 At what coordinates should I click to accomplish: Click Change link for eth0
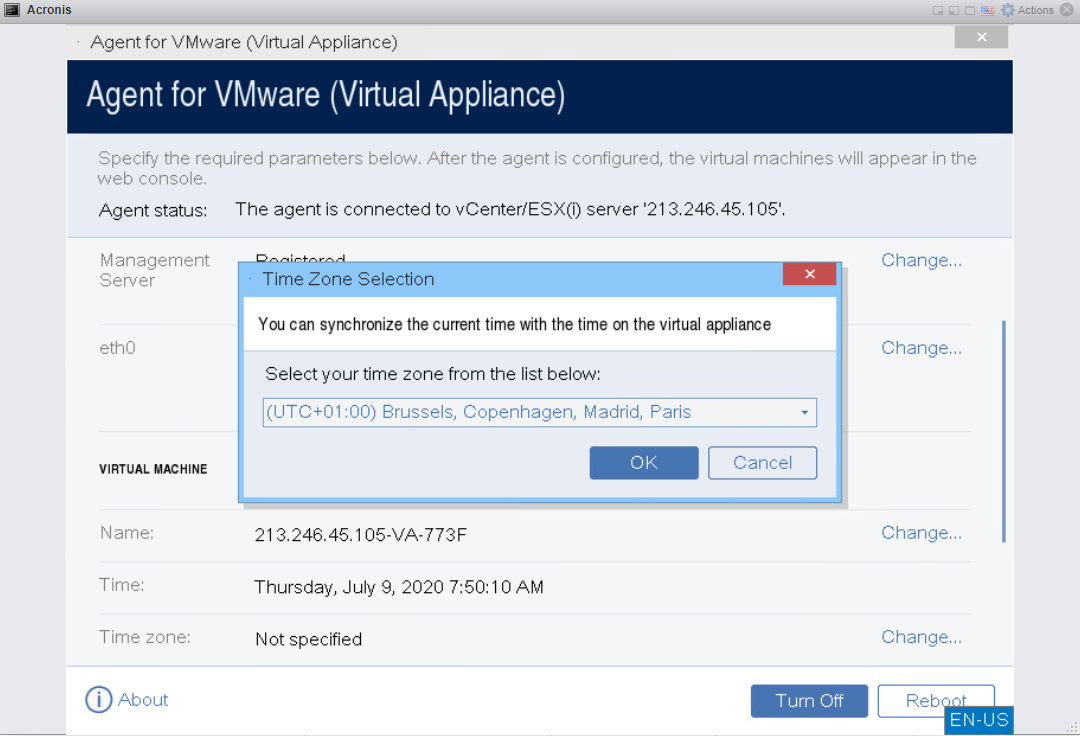[921, 348]
